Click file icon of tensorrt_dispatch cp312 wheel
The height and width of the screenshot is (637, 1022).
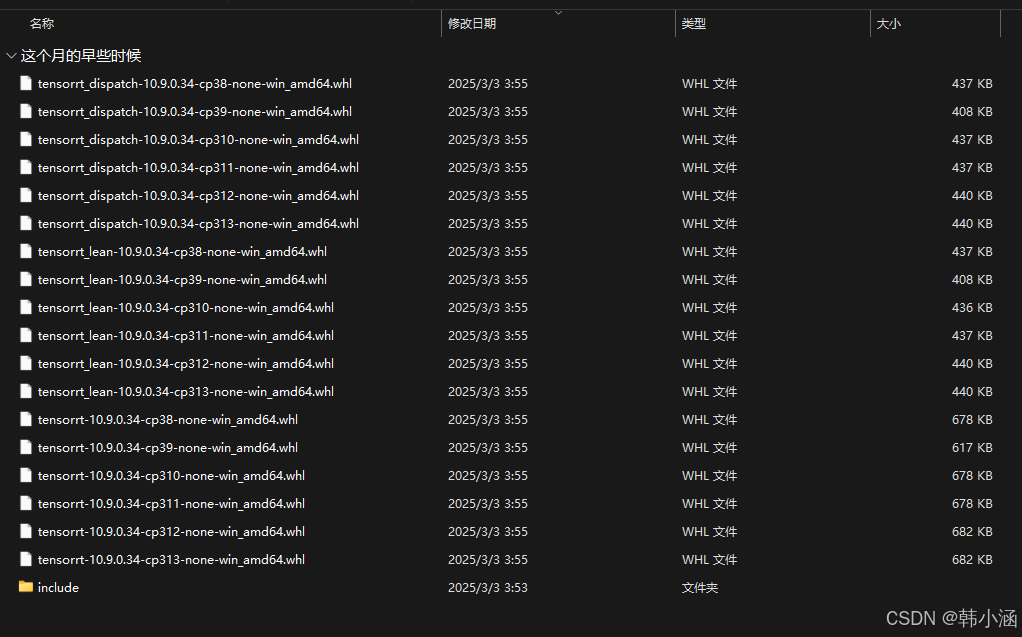coord(25,195)
